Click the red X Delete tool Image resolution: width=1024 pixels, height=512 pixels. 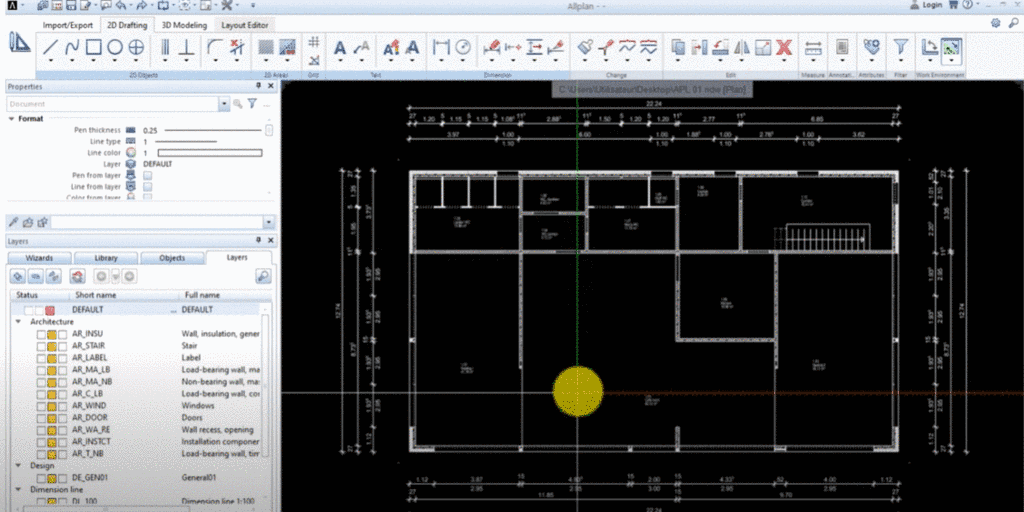pyautogui.click(x=784, y=47)
